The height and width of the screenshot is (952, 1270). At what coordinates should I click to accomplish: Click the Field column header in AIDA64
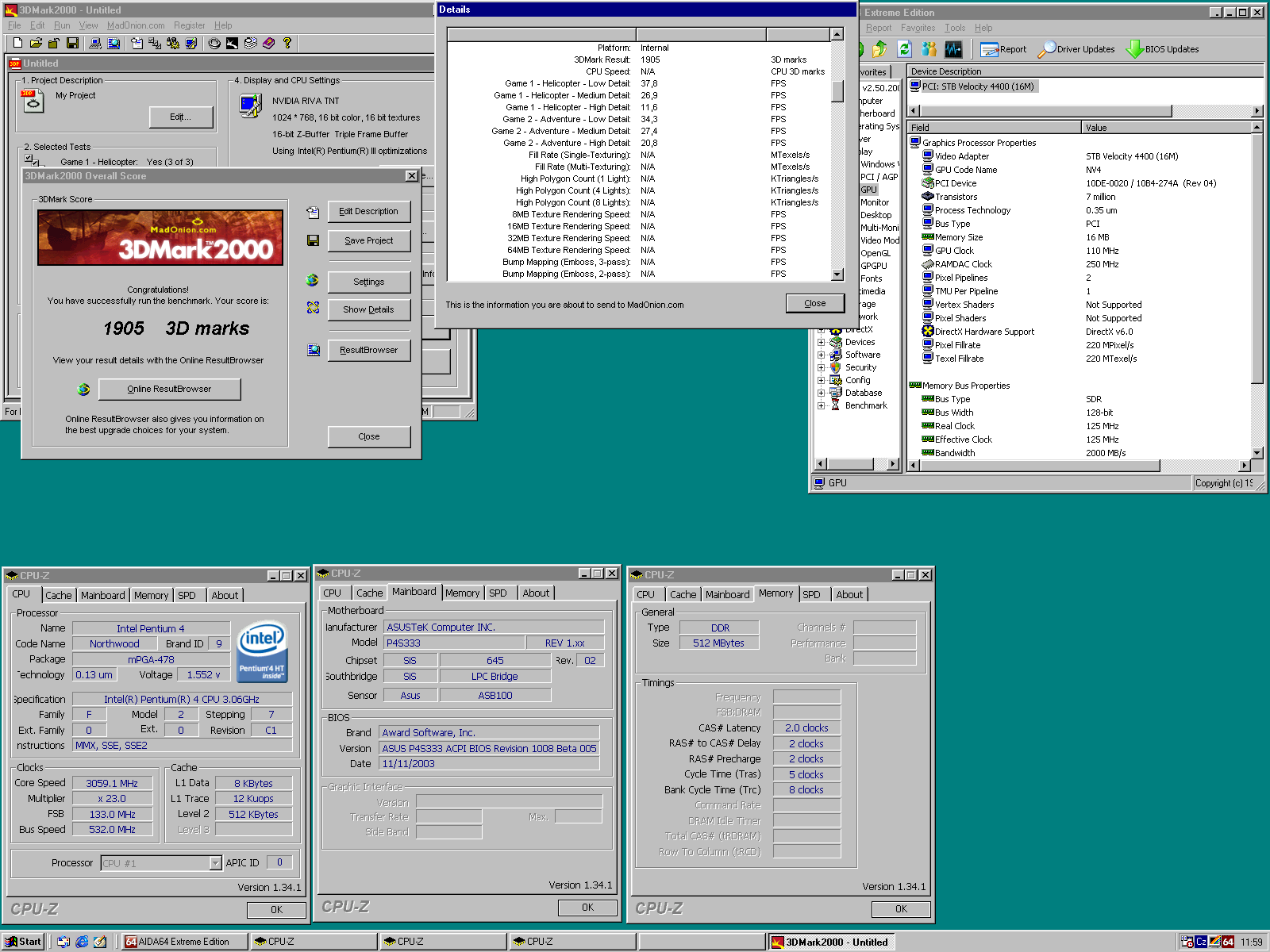[995, 128]
